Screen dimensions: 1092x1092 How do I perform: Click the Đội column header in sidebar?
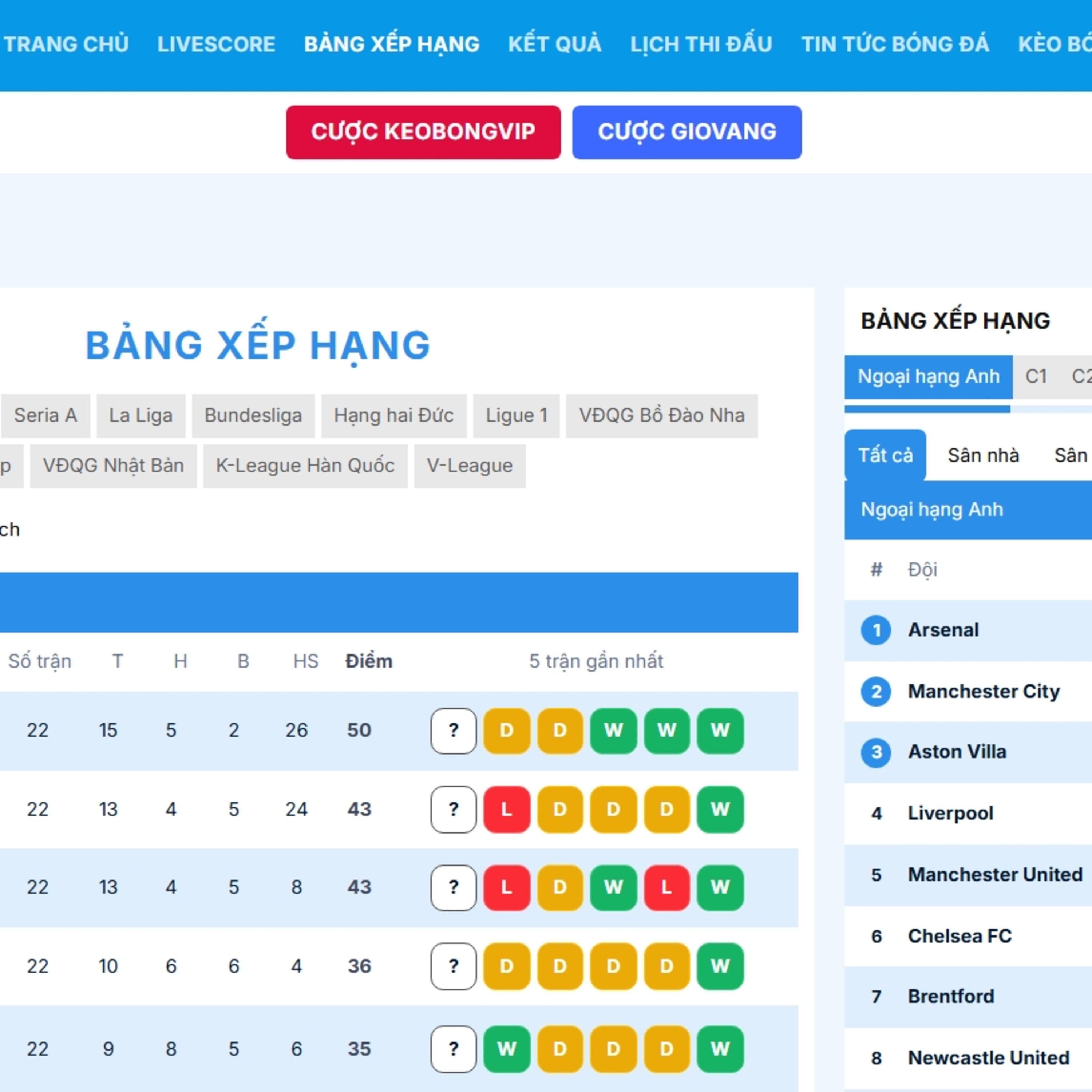[922, 570]
